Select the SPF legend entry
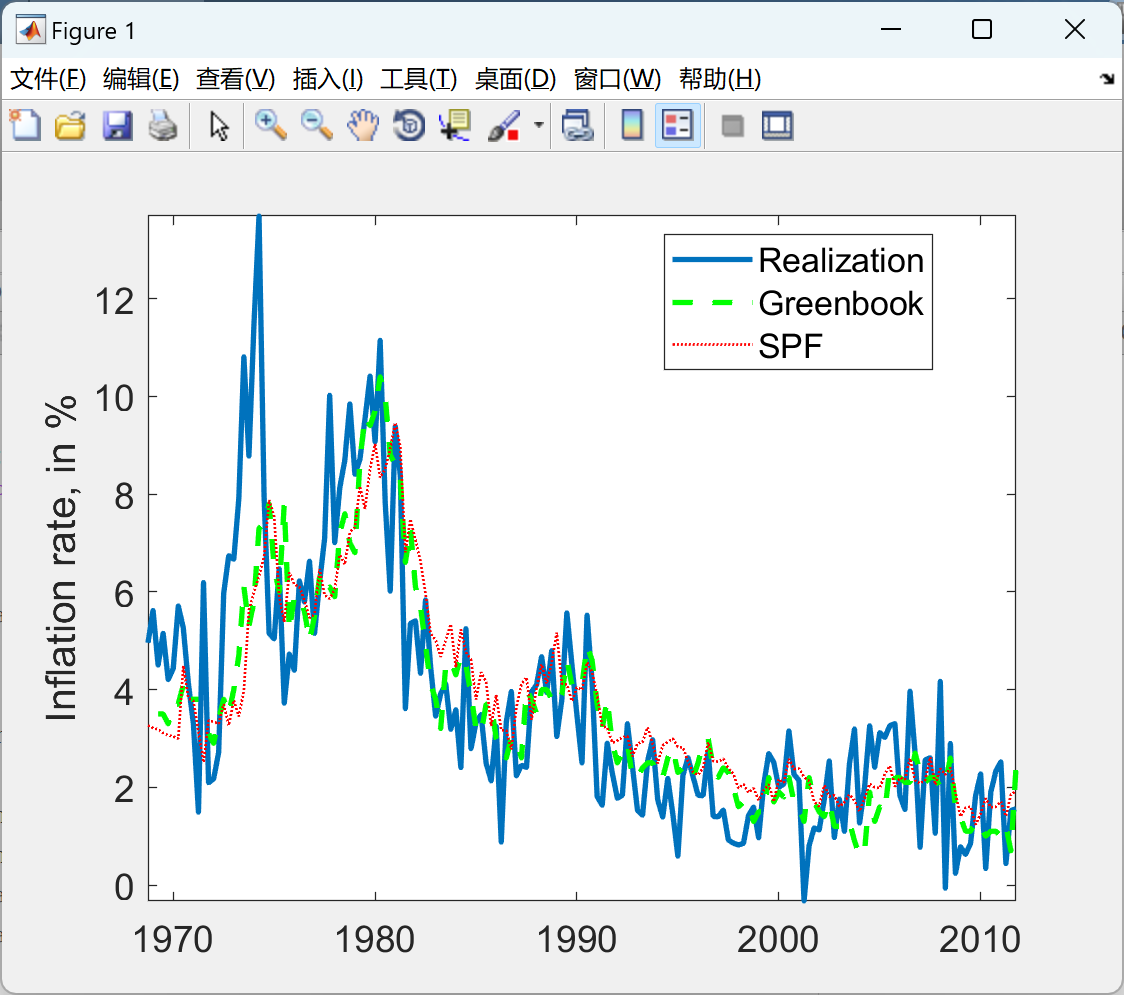 [x=790, y=346]
